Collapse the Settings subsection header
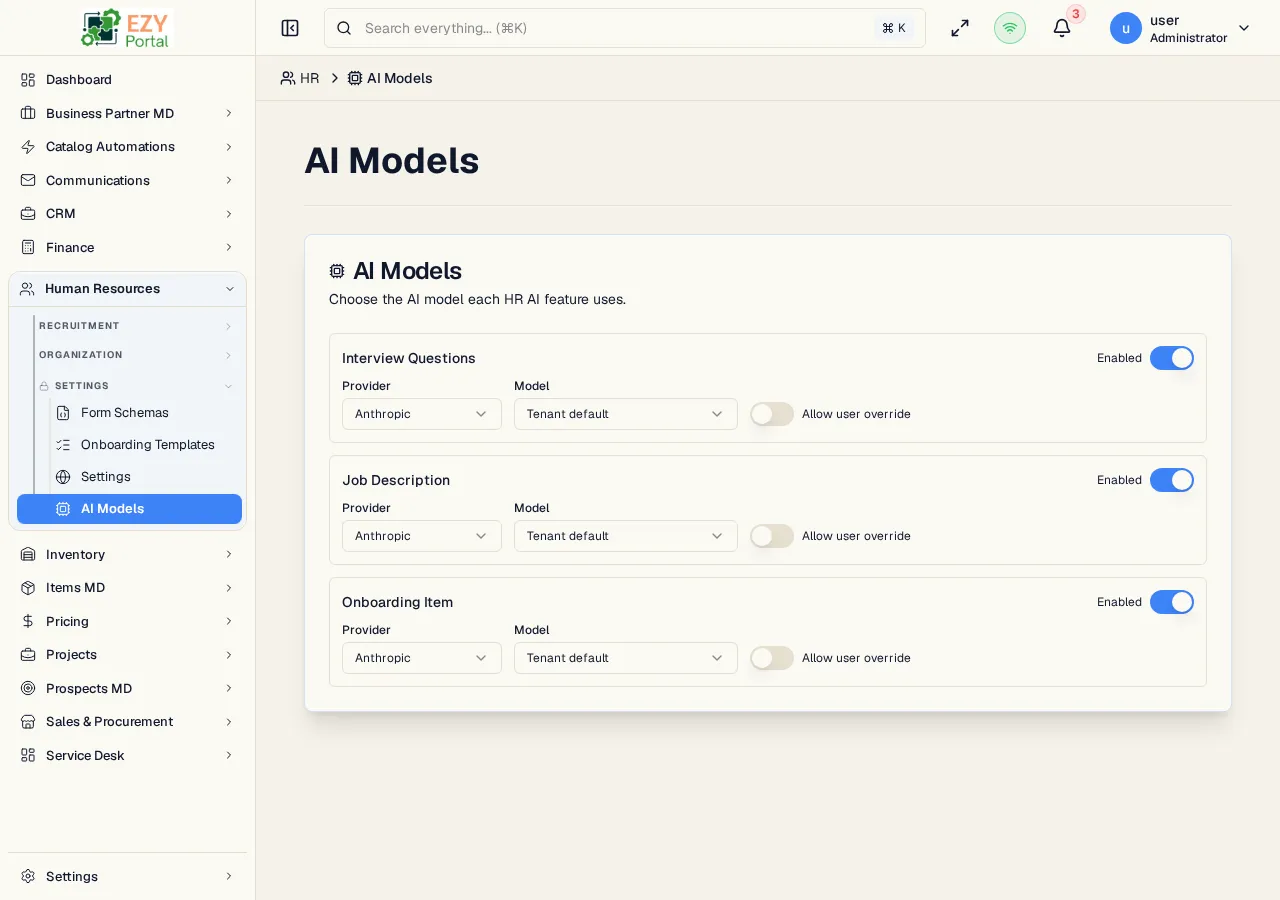 pyautogui.click(x=136, y=386)
